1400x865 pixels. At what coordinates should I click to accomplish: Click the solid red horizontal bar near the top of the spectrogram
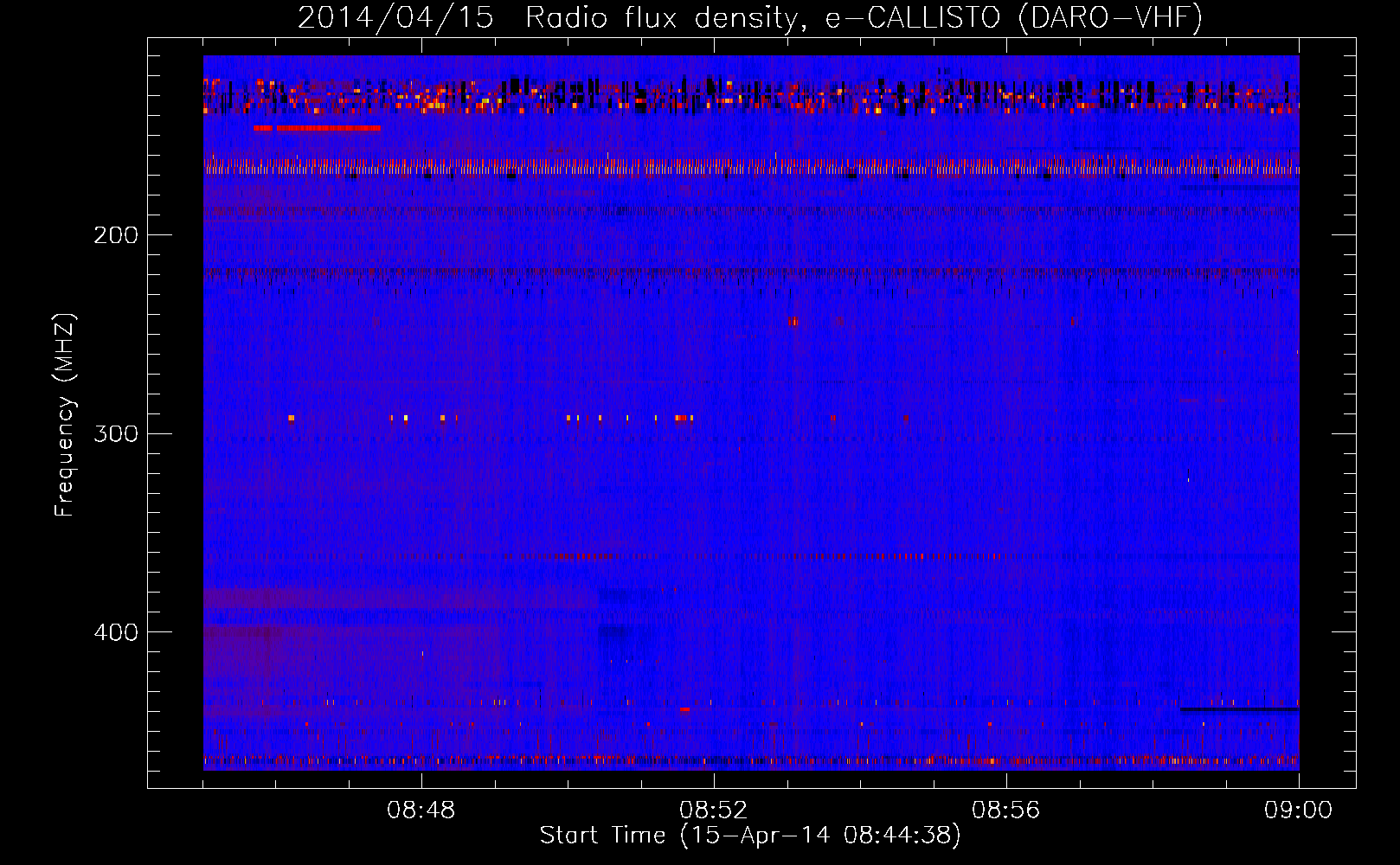tap(317, 128)
